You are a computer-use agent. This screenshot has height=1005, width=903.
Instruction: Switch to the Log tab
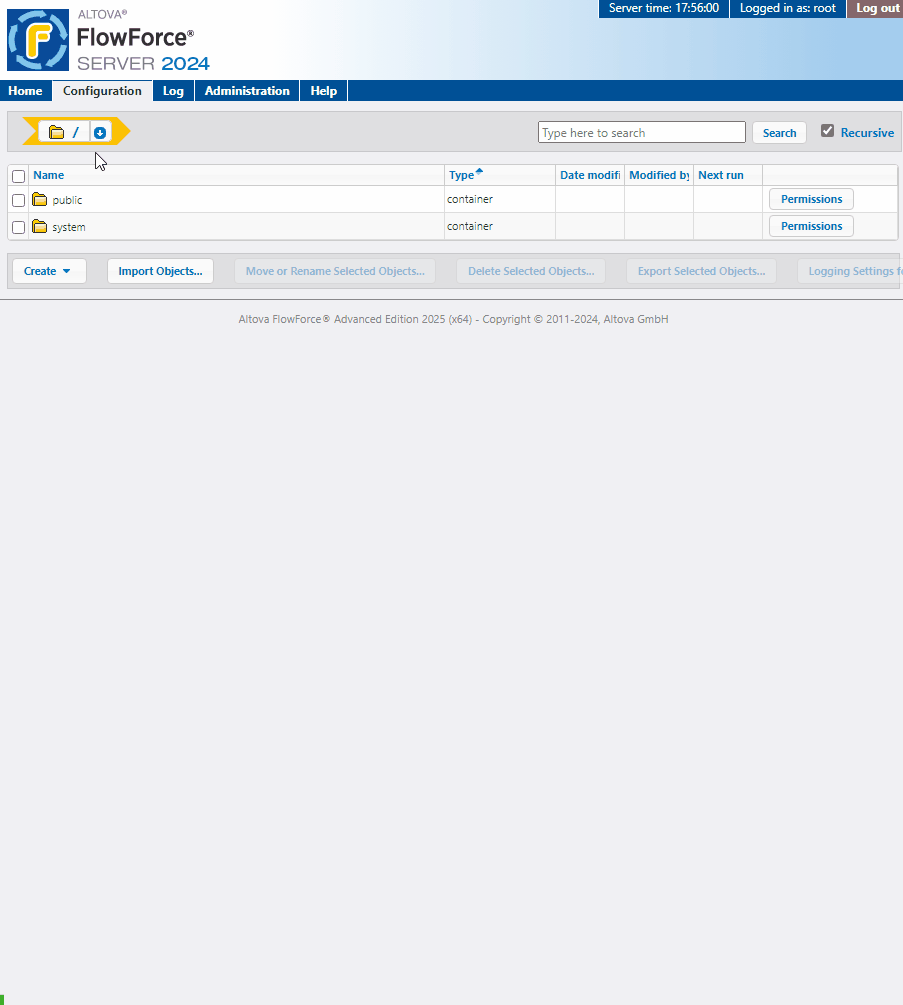(x=173, y=91)
